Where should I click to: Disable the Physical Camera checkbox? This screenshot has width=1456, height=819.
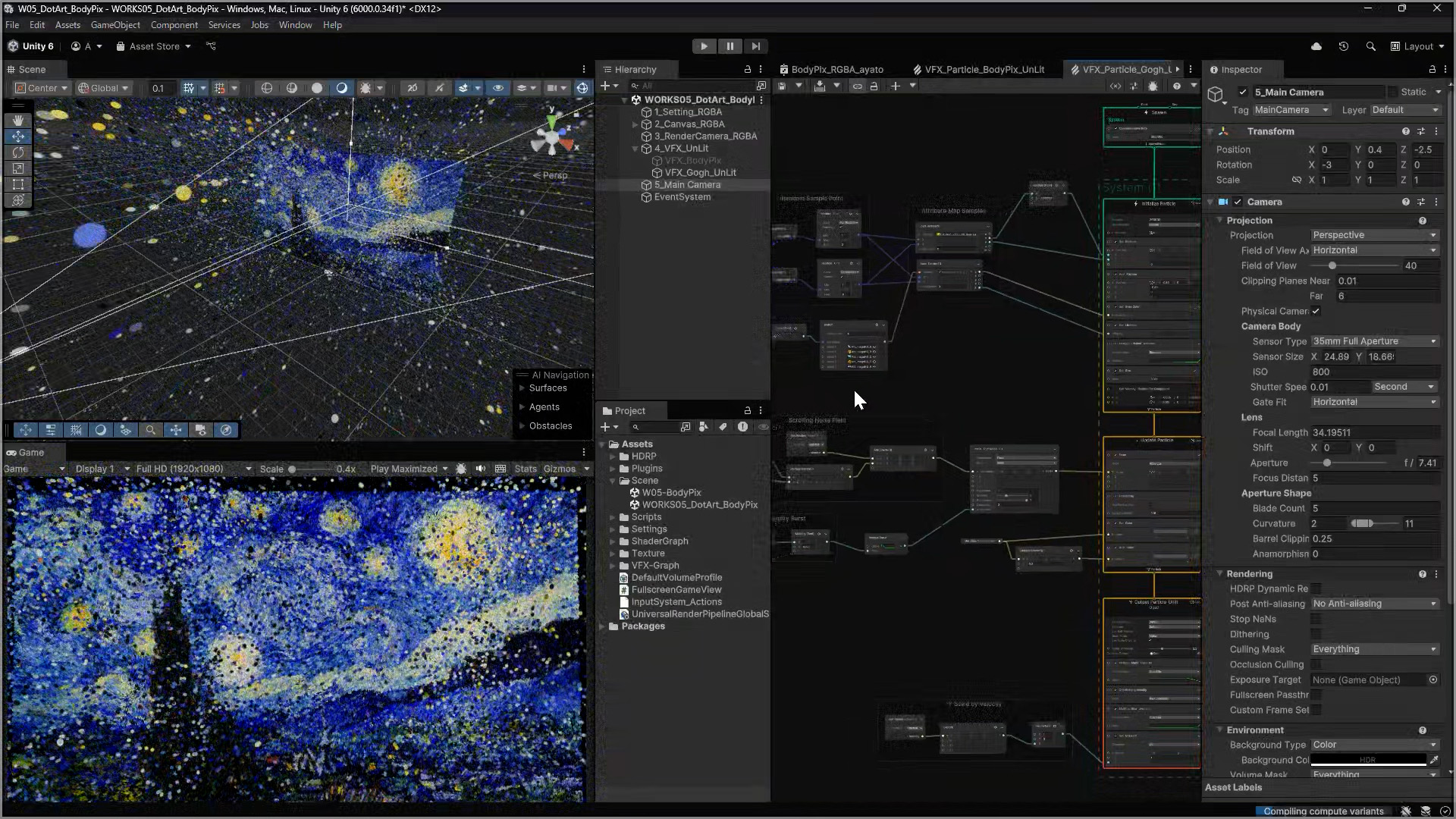[1316, 311]
